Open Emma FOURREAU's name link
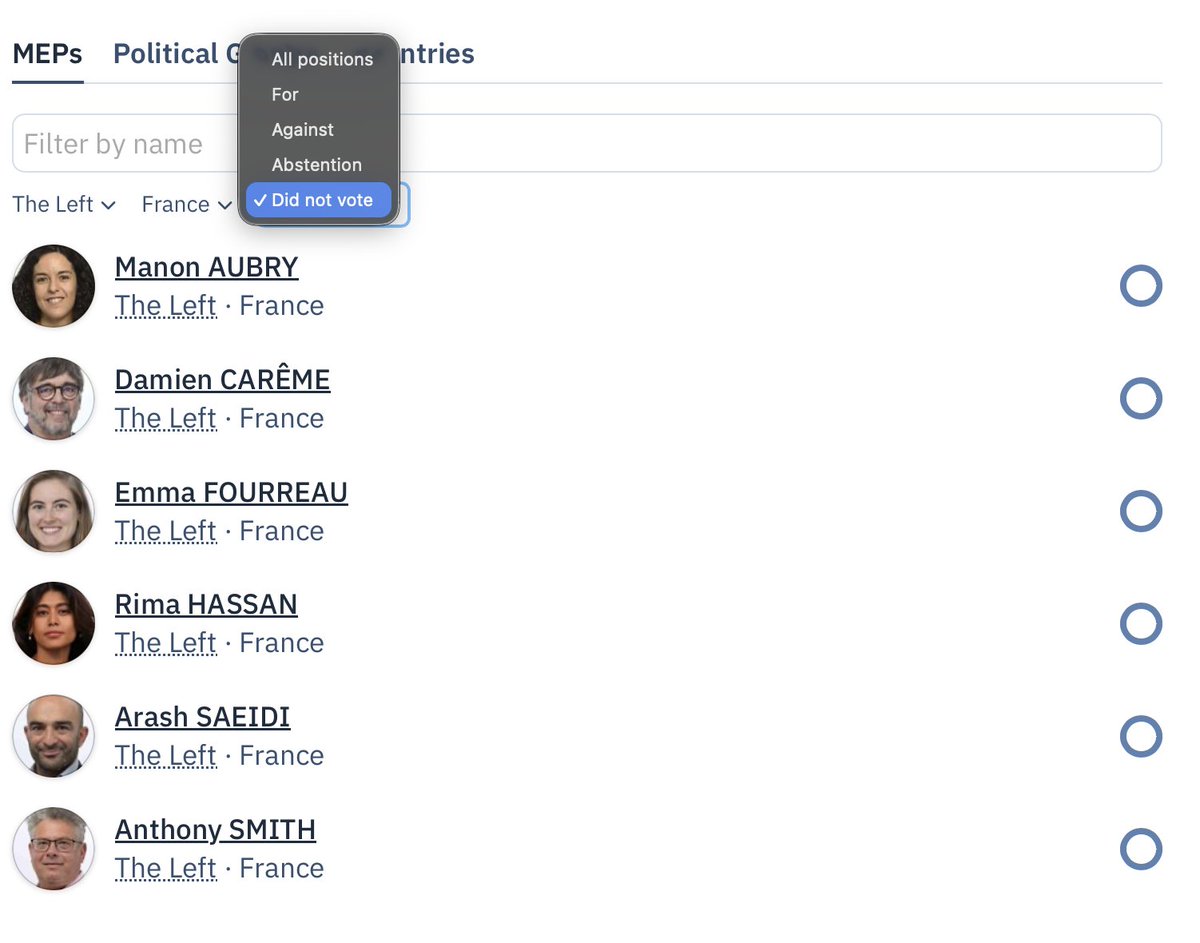 231,492
